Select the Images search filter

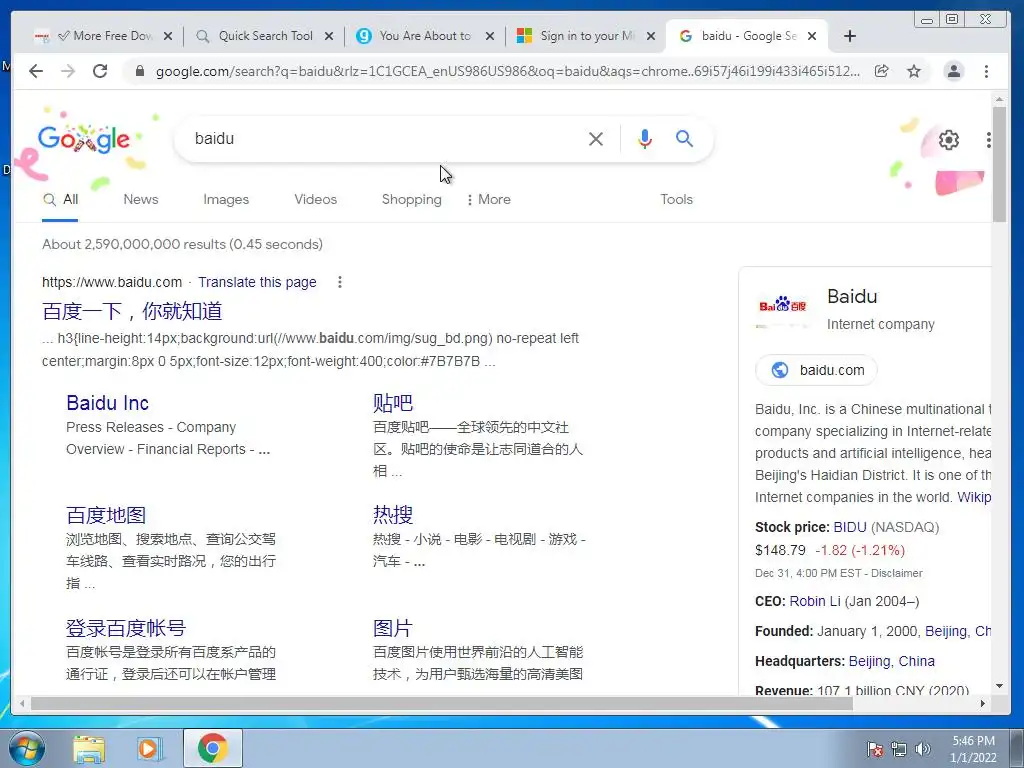[226, 199]
